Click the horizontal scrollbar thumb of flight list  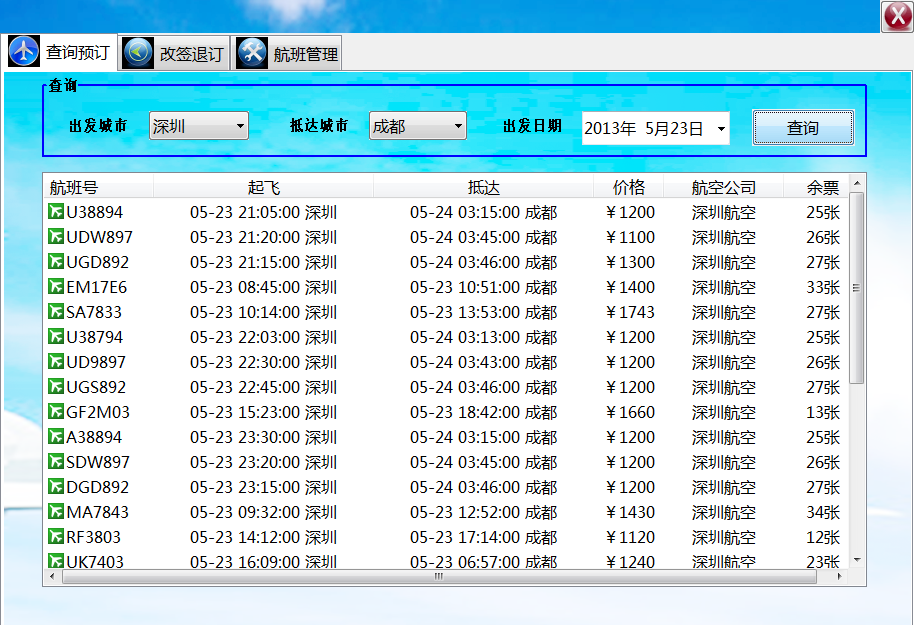(x=439, y=577)
